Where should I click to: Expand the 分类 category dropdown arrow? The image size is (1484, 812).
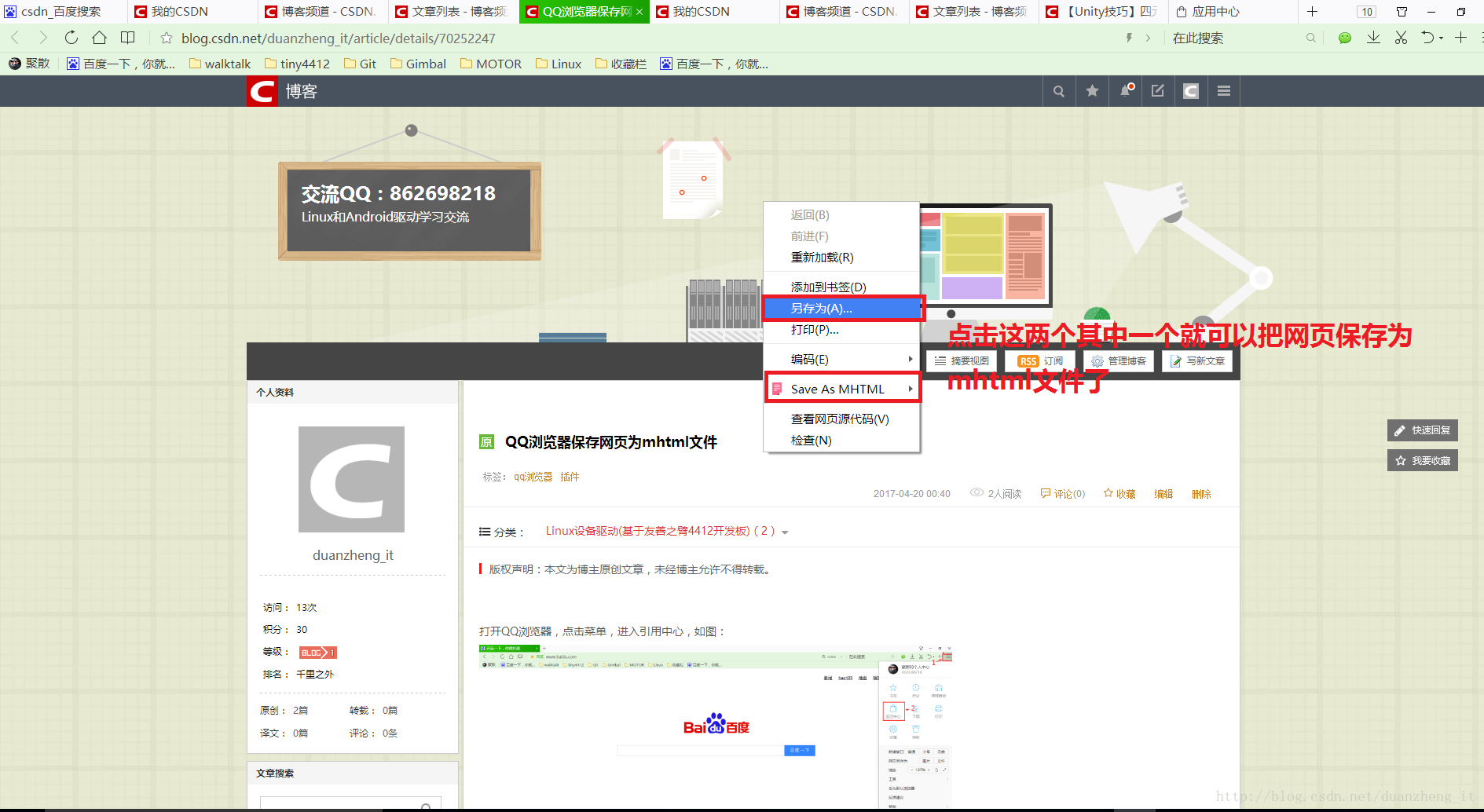(785, 532)
